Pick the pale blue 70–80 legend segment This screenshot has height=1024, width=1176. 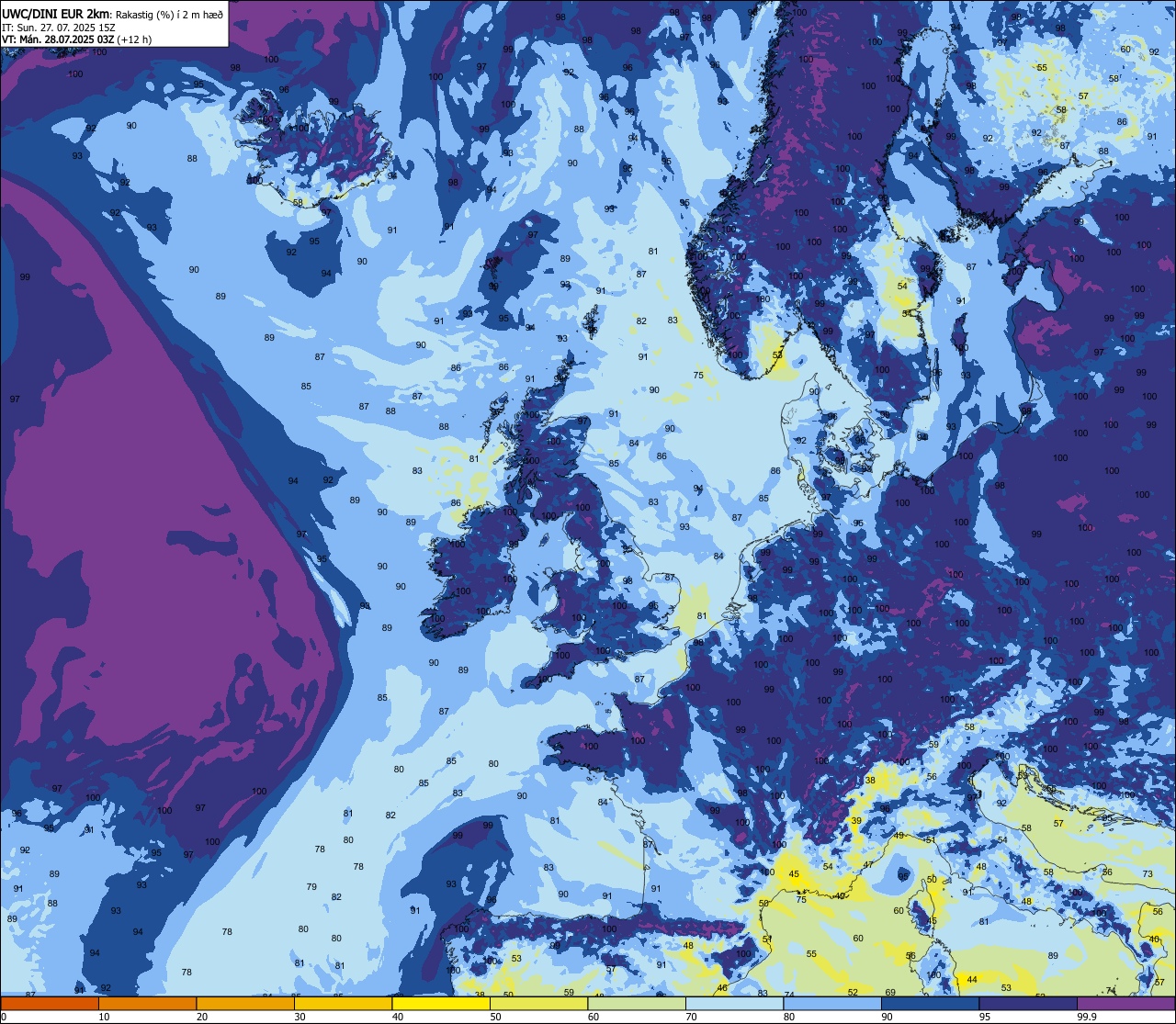(x=734, y=1004)
